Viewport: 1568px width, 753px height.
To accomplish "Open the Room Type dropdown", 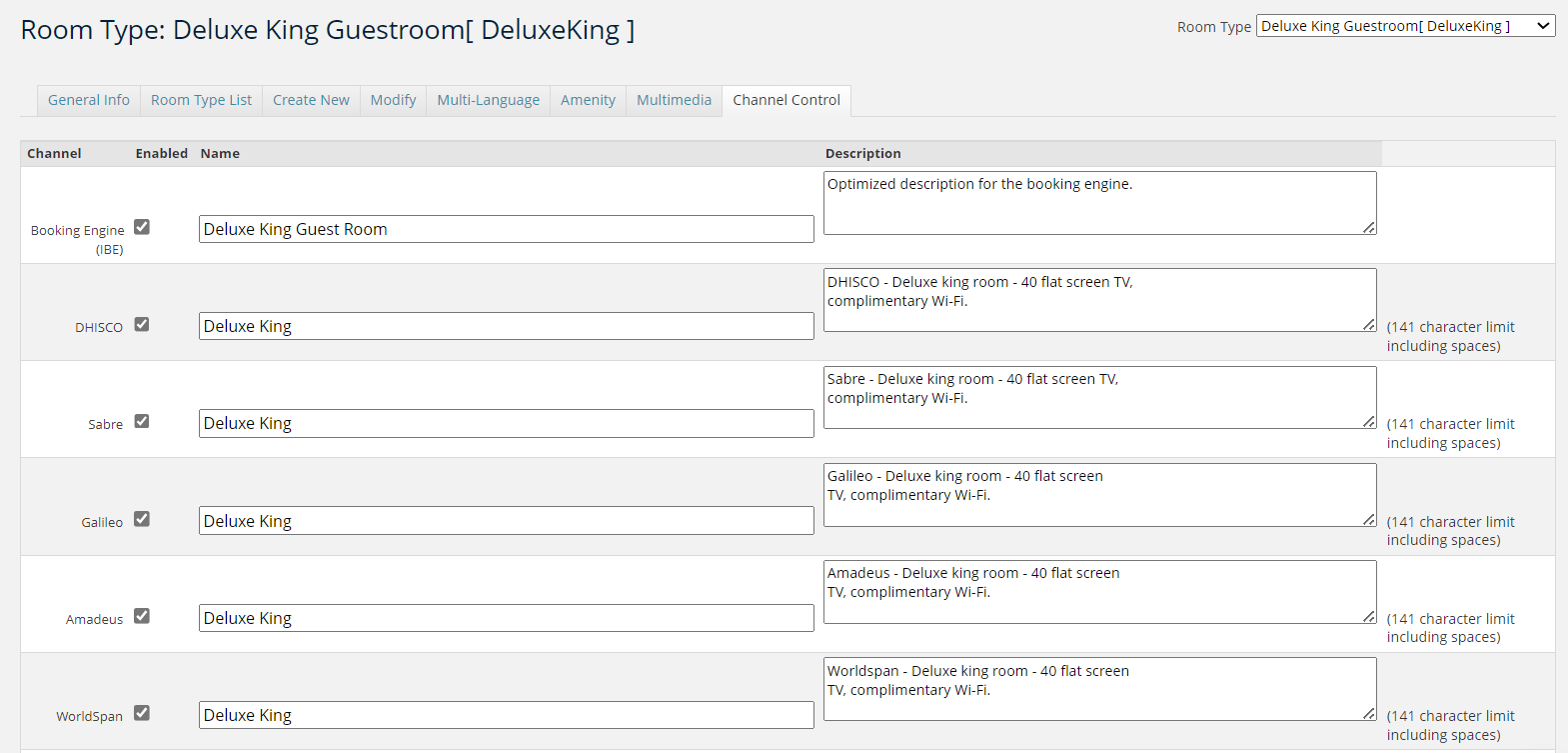I will [1405, 26].
